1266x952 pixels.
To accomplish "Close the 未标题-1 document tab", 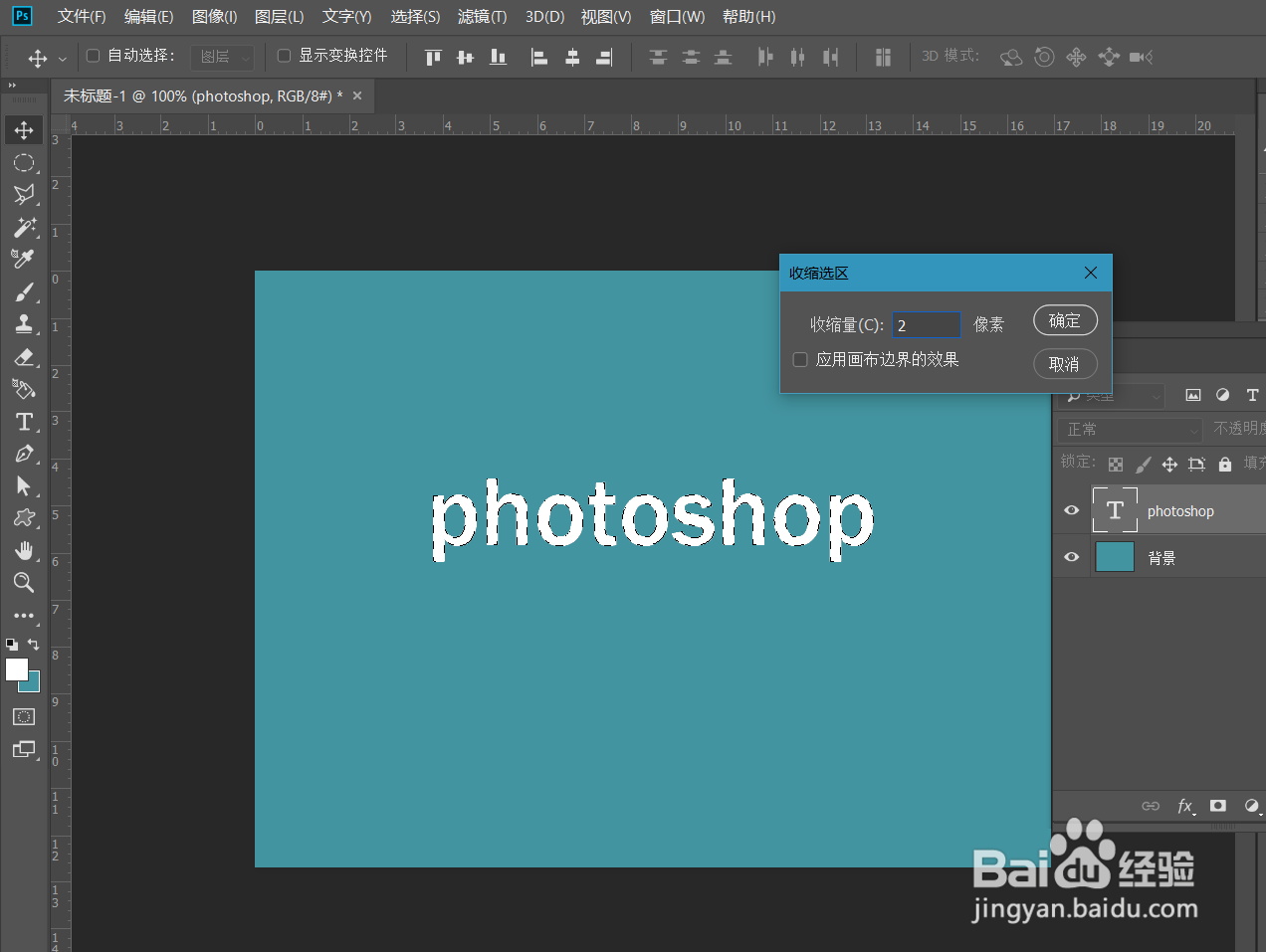I will (357, 95).
